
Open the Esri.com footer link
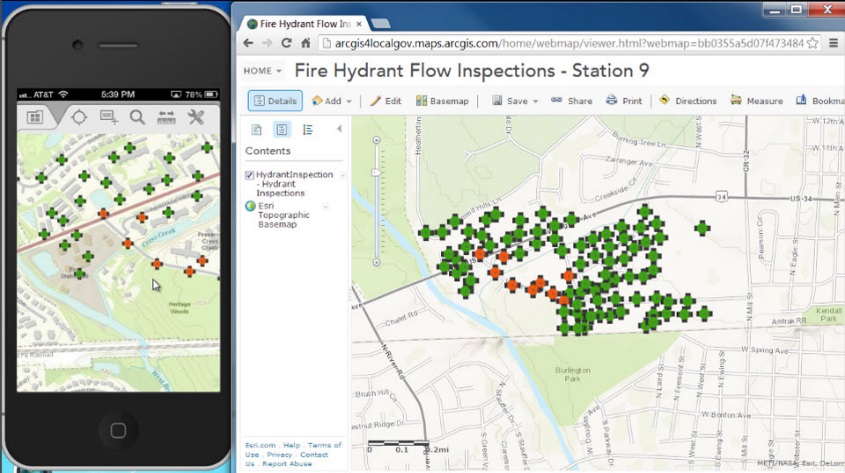point(260,445)
